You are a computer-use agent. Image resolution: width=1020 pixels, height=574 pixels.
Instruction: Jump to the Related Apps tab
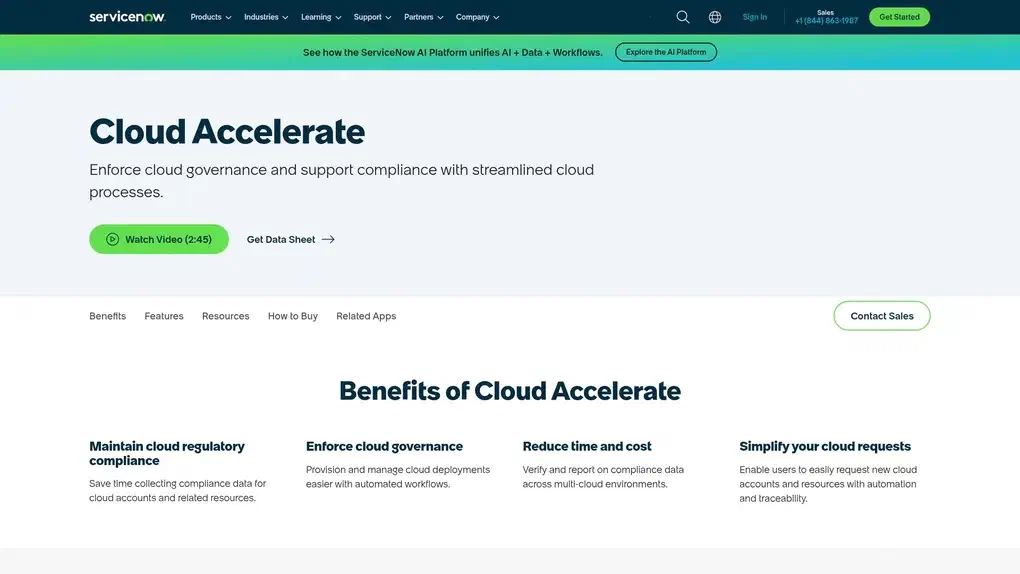click(366, 316)
